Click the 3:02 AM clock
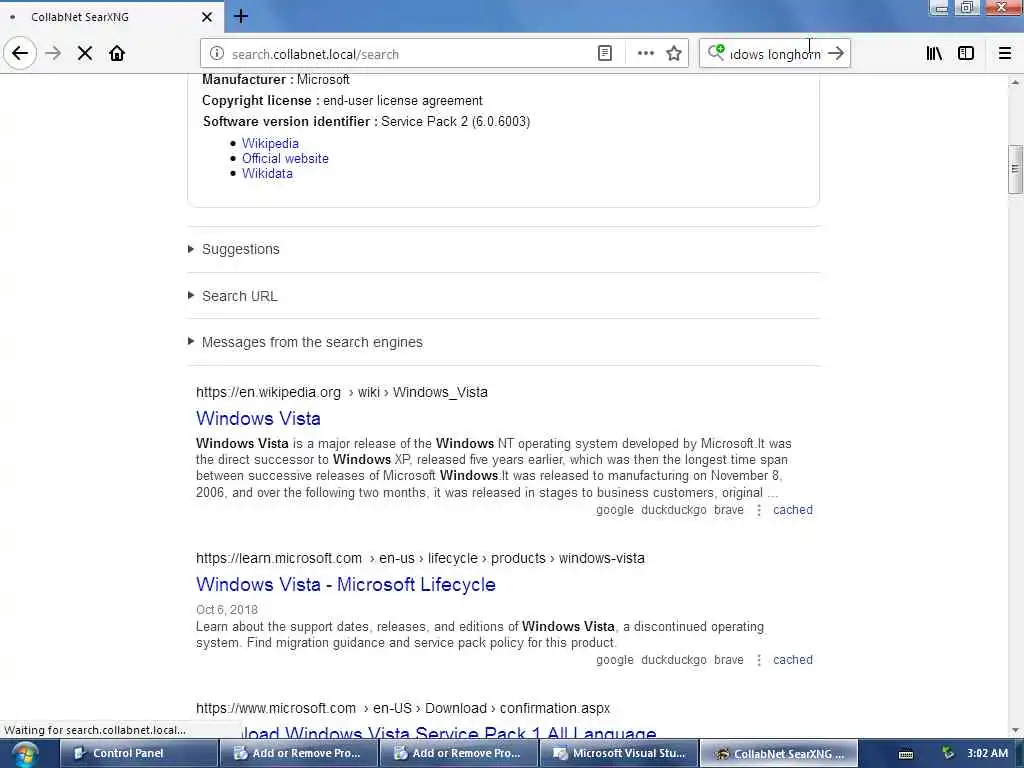Viewport: 1024px width, 768px height. (x=987, y=753)
